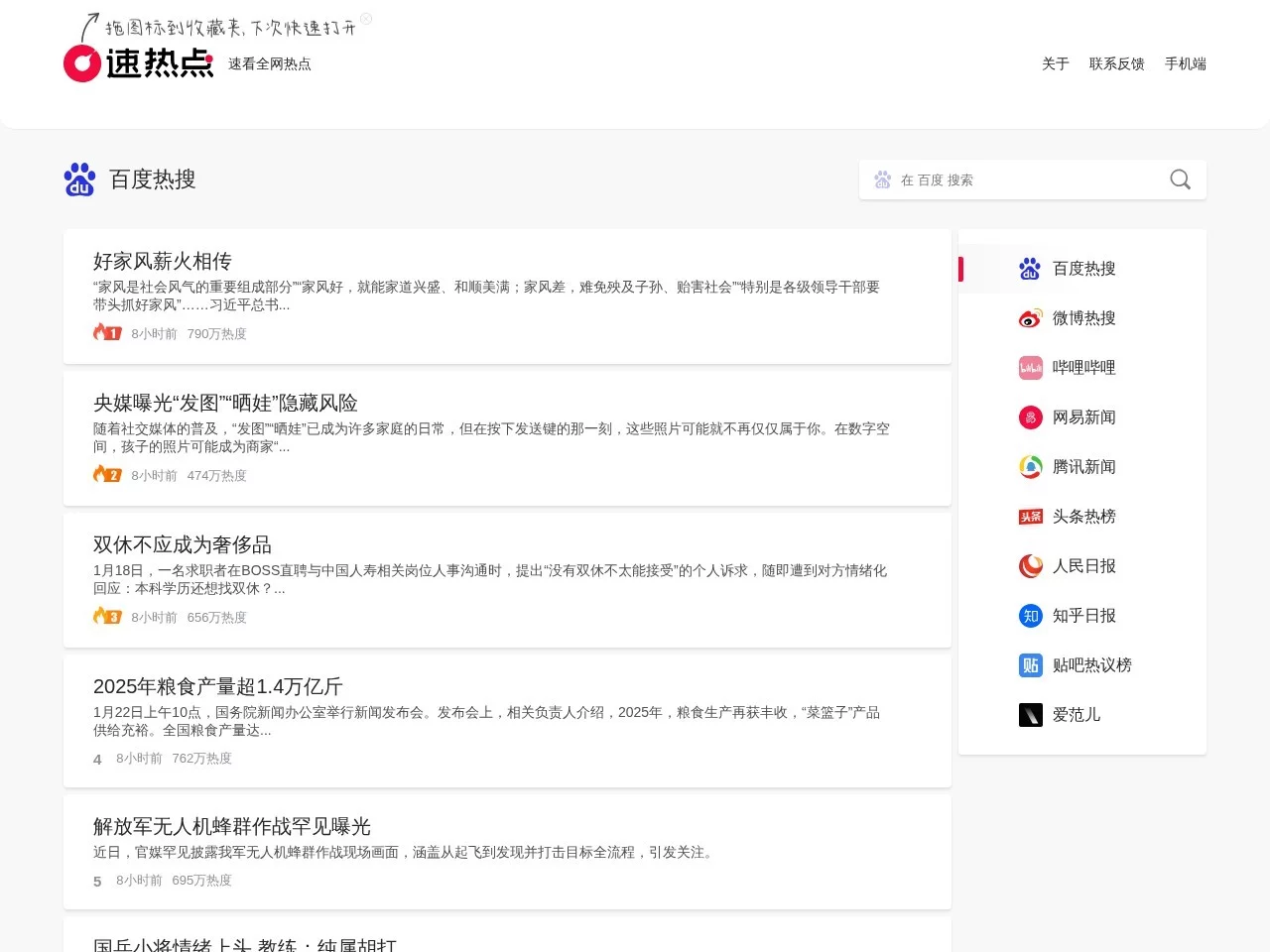
Task: Select the 腾讯新闻 penguin icon
Action: coord(1030,467)
